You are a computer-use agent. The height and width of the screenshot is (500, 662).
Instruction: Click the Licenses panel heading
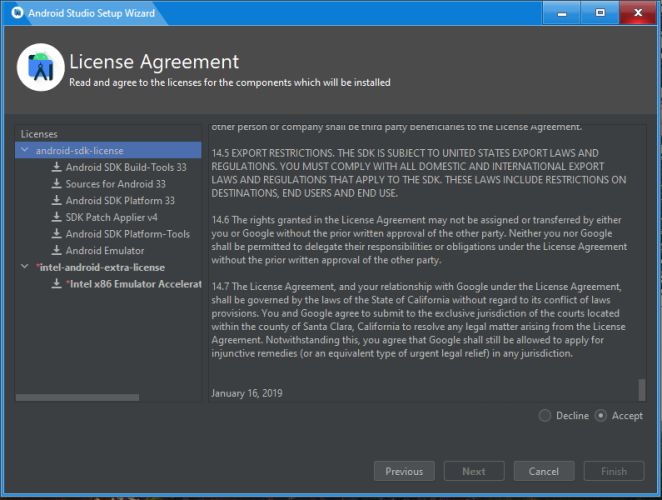click(x=39, y=134)
